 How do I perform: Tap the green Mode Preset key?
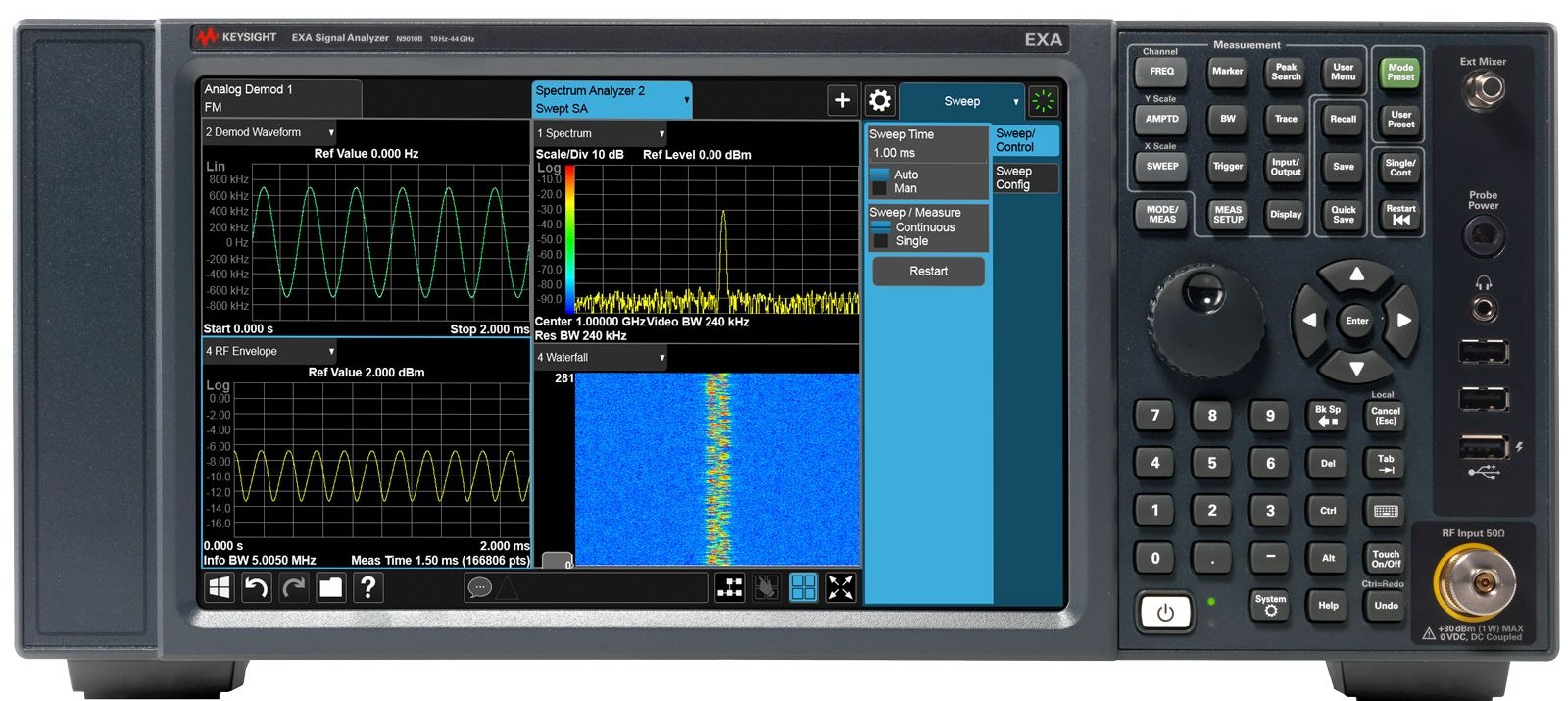(x=1400, y=73)
